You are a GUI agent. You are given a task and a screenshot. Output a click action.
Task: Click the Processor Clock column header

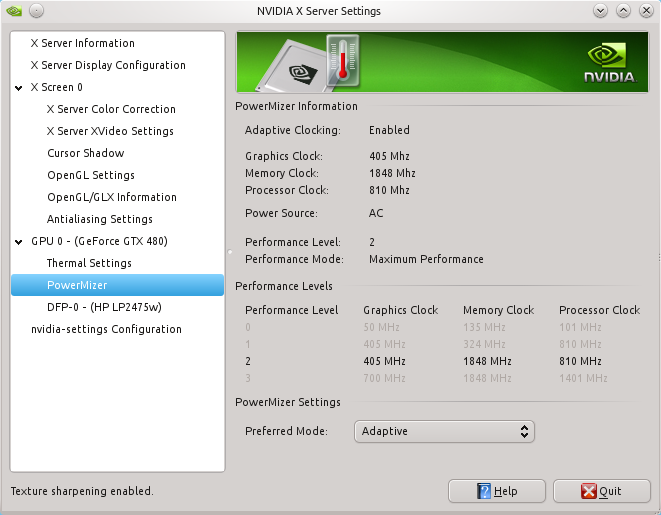[599, 310]
